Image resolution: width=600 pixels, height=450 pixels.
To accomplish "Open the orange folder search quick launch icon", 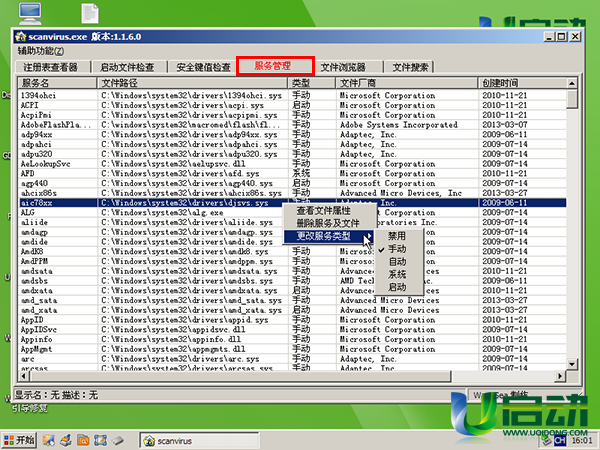I will tap(83, 440).
